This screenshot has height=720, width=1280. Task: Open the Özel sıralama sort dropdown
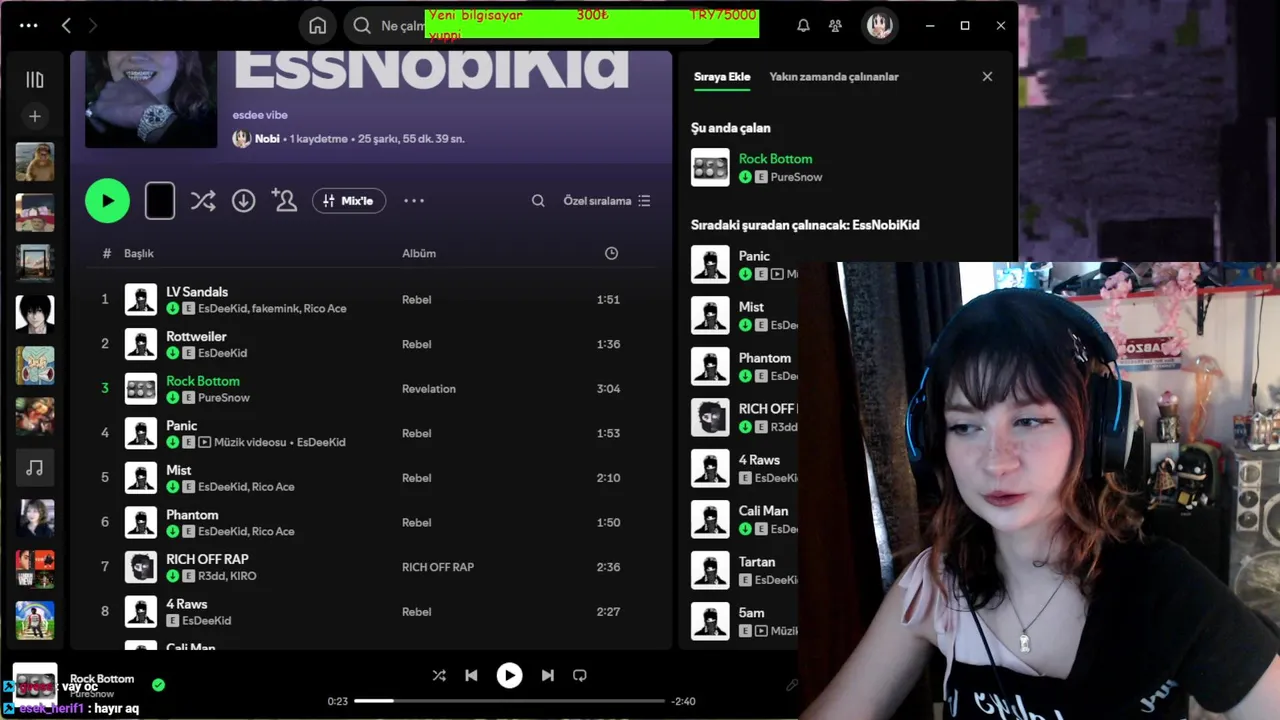(607, 201)
